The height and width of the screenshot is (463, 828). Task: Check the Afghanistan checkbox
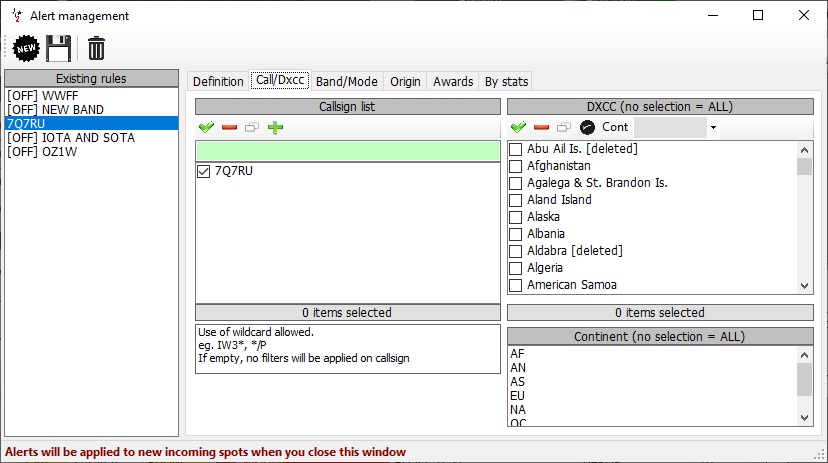[x=515, y=166]
